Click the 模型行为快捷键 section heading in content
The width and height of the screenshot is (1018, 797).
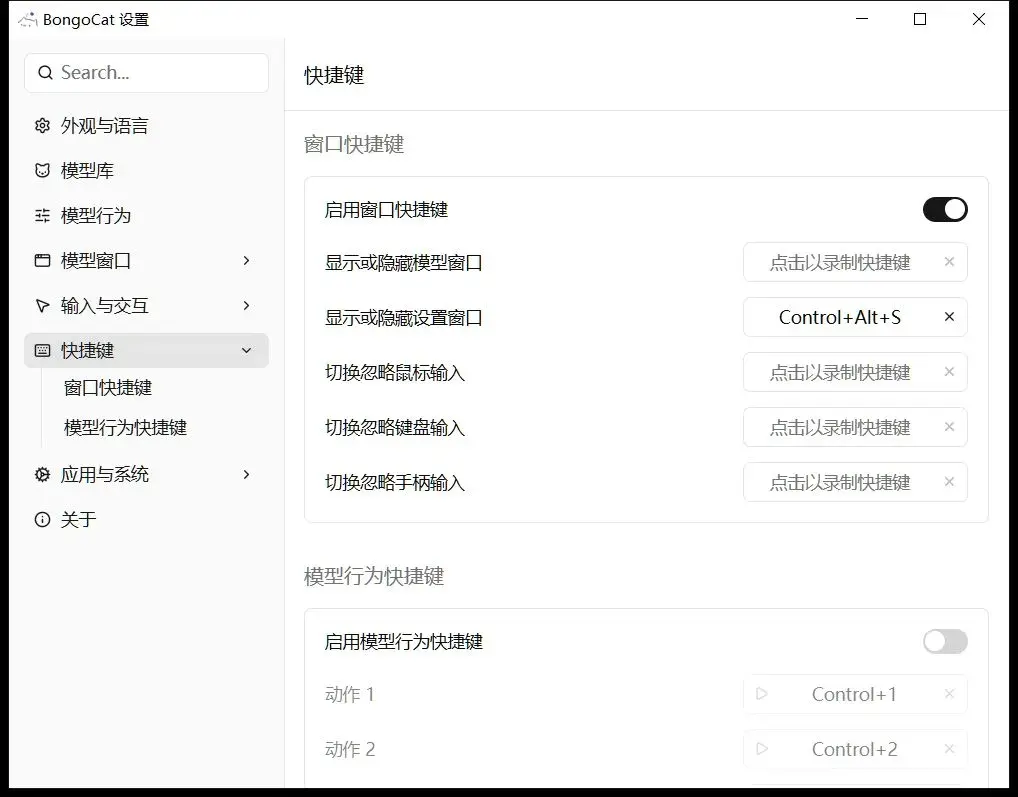click(374, 576)
